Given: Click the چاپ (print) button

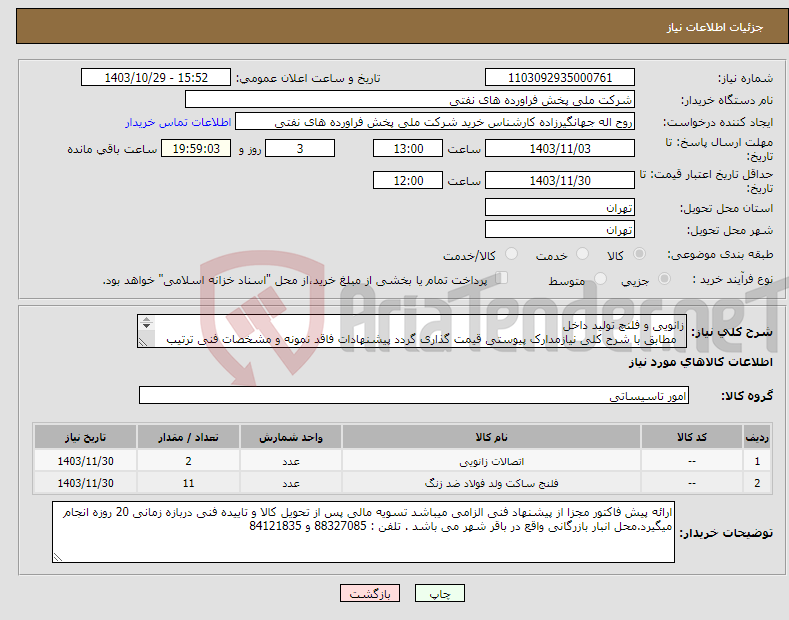Looking at the screenshot, I should (x=439, y=593).
